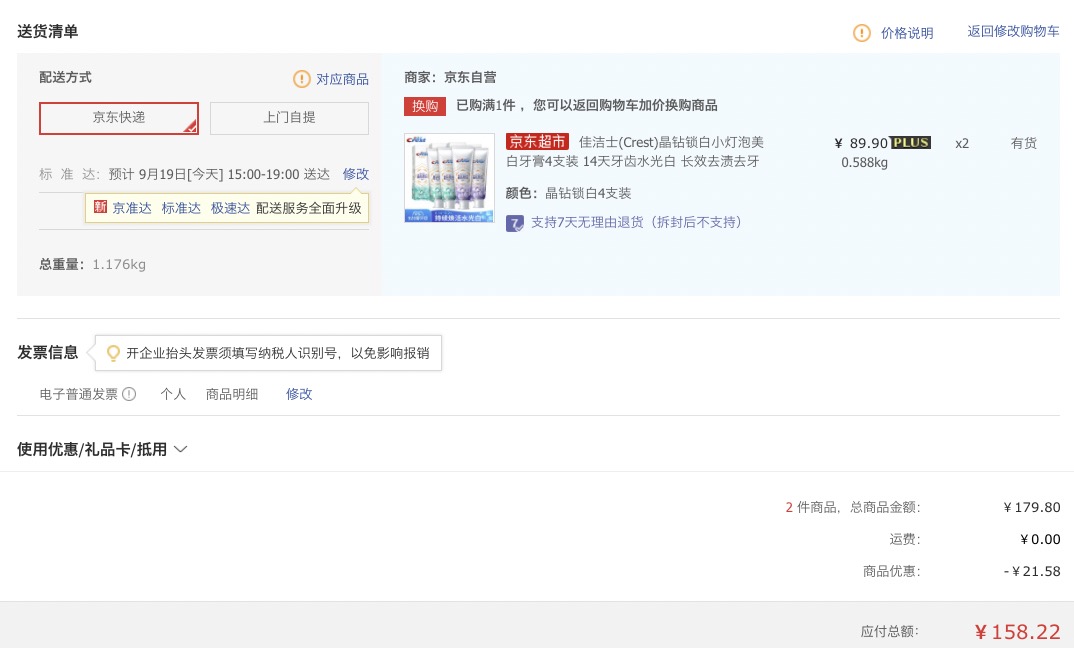Click the 对应商品 info icon
Viewport: 1074px width, 648px height.
[301, 79]
